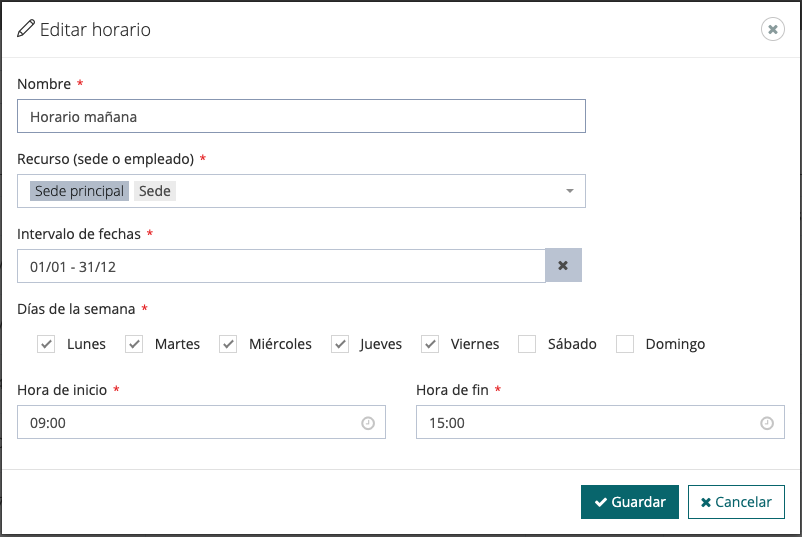Viewport: 802px width, 537px height.
Task: Disable the Jueves checkbox
Action: click(341, 344)
